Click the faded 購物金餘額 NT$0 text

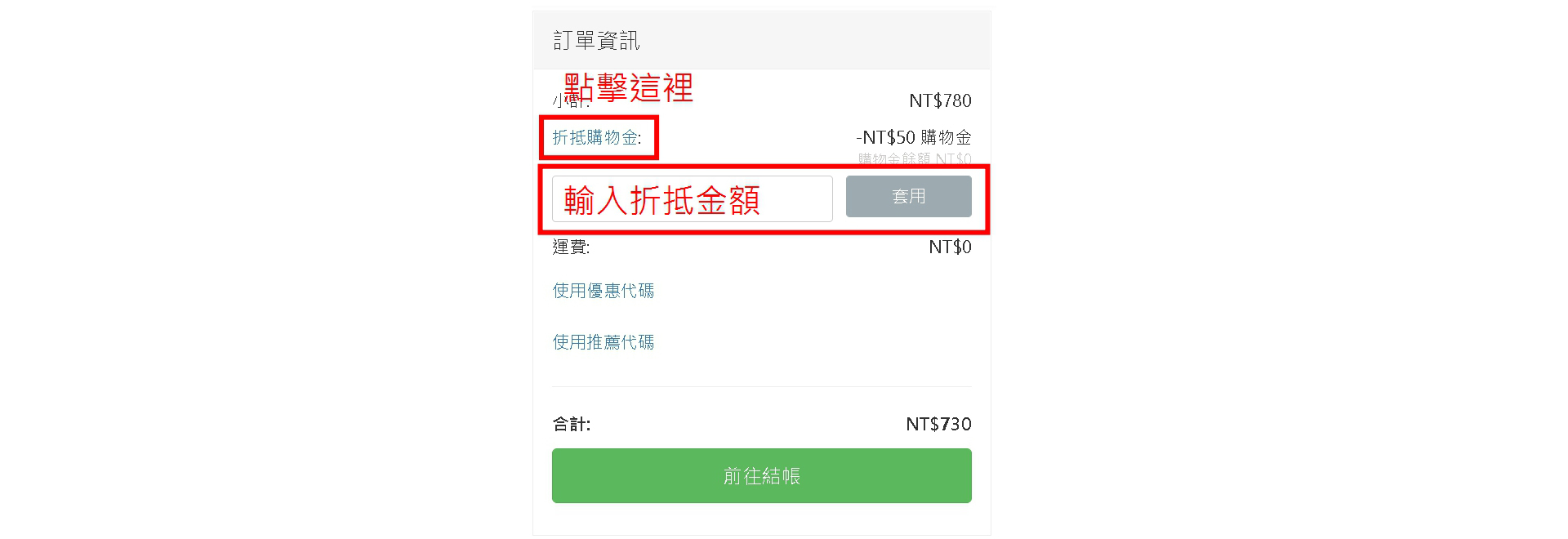(914, 158)
